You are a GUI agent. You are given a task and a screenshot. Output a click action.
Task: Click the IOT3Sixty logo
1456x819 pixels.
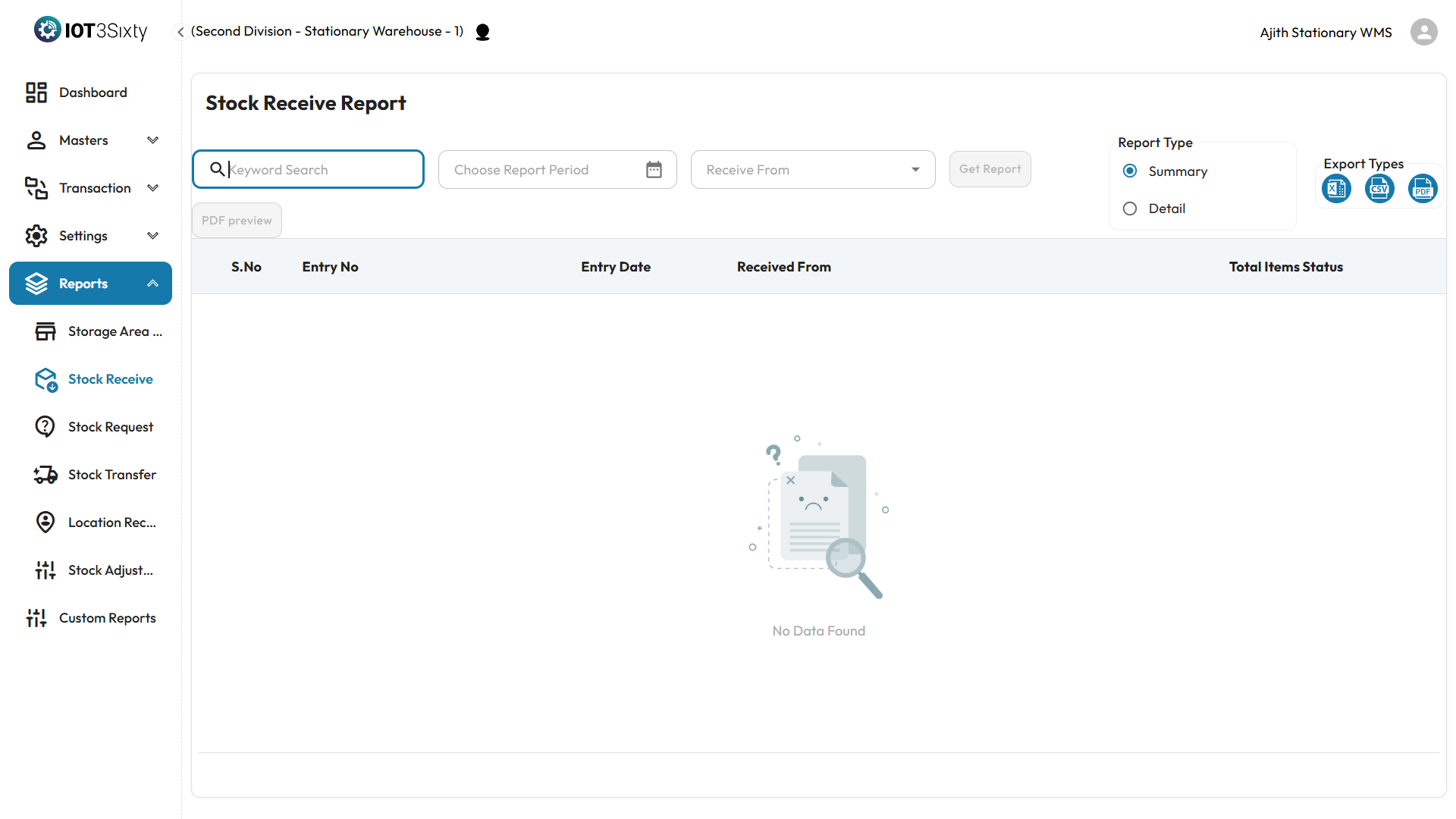[x=91, y=30]
